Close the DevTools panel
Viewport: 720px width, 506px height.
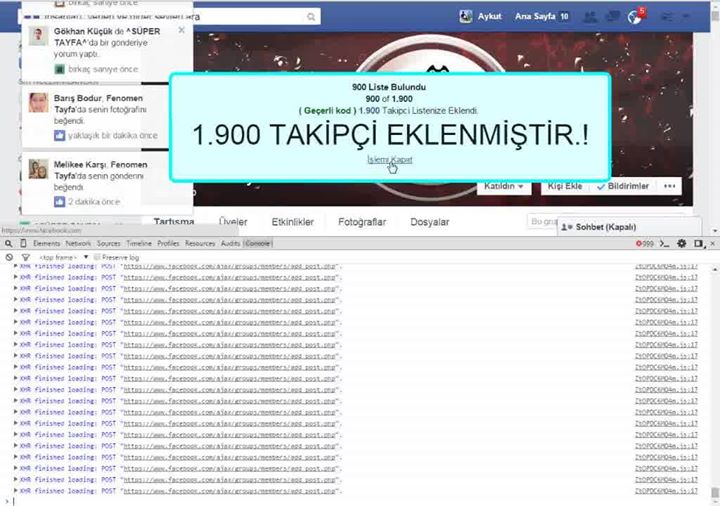[x=713, y=243]
